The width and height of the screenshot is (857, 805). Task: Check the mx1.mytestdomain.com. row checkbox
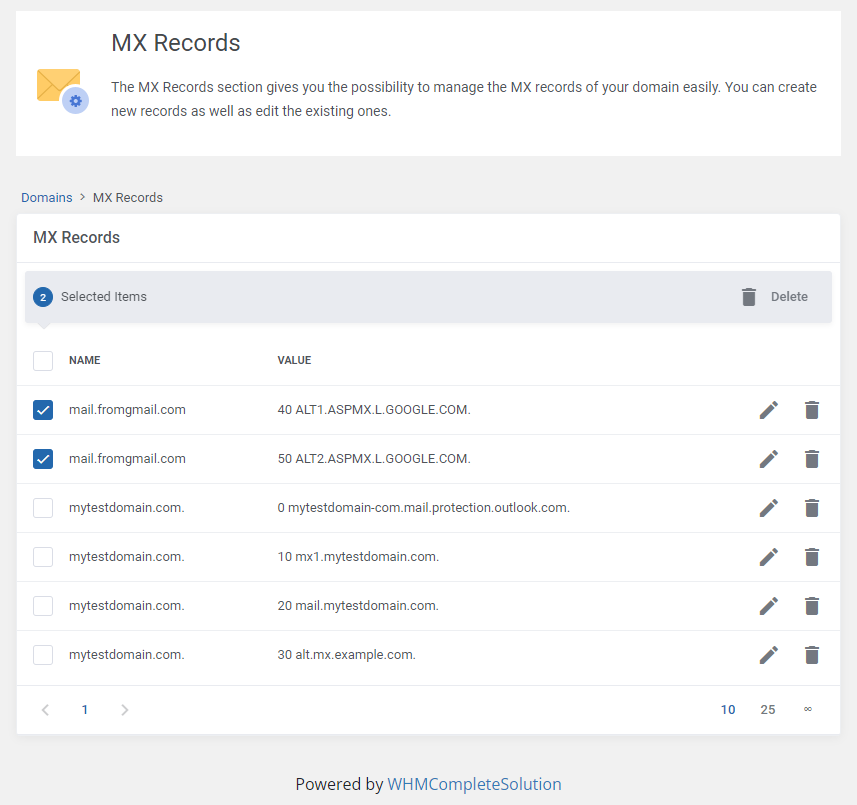click(x=43, y=557)
